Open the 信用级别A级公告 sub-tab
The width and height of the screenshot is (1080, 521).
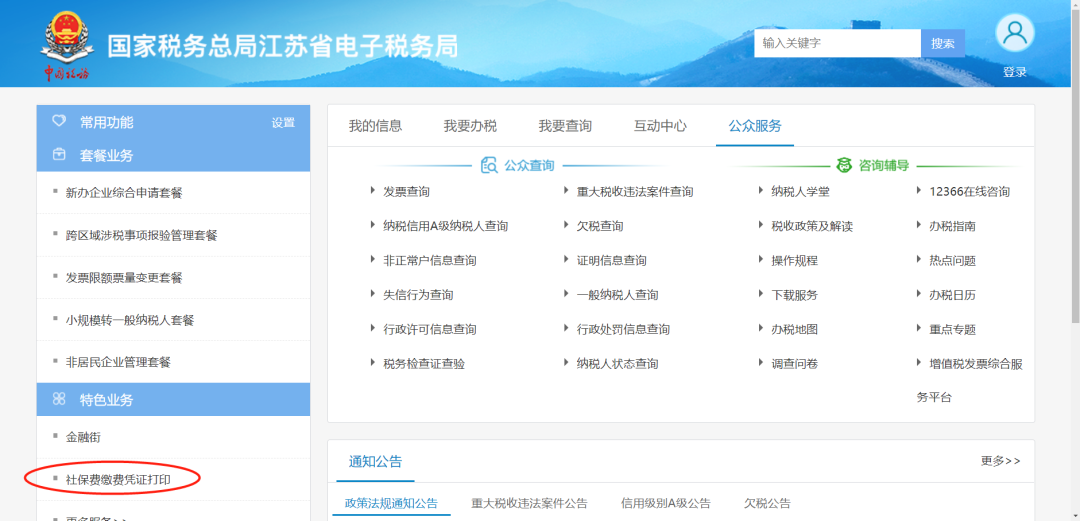tap(666, 503)
